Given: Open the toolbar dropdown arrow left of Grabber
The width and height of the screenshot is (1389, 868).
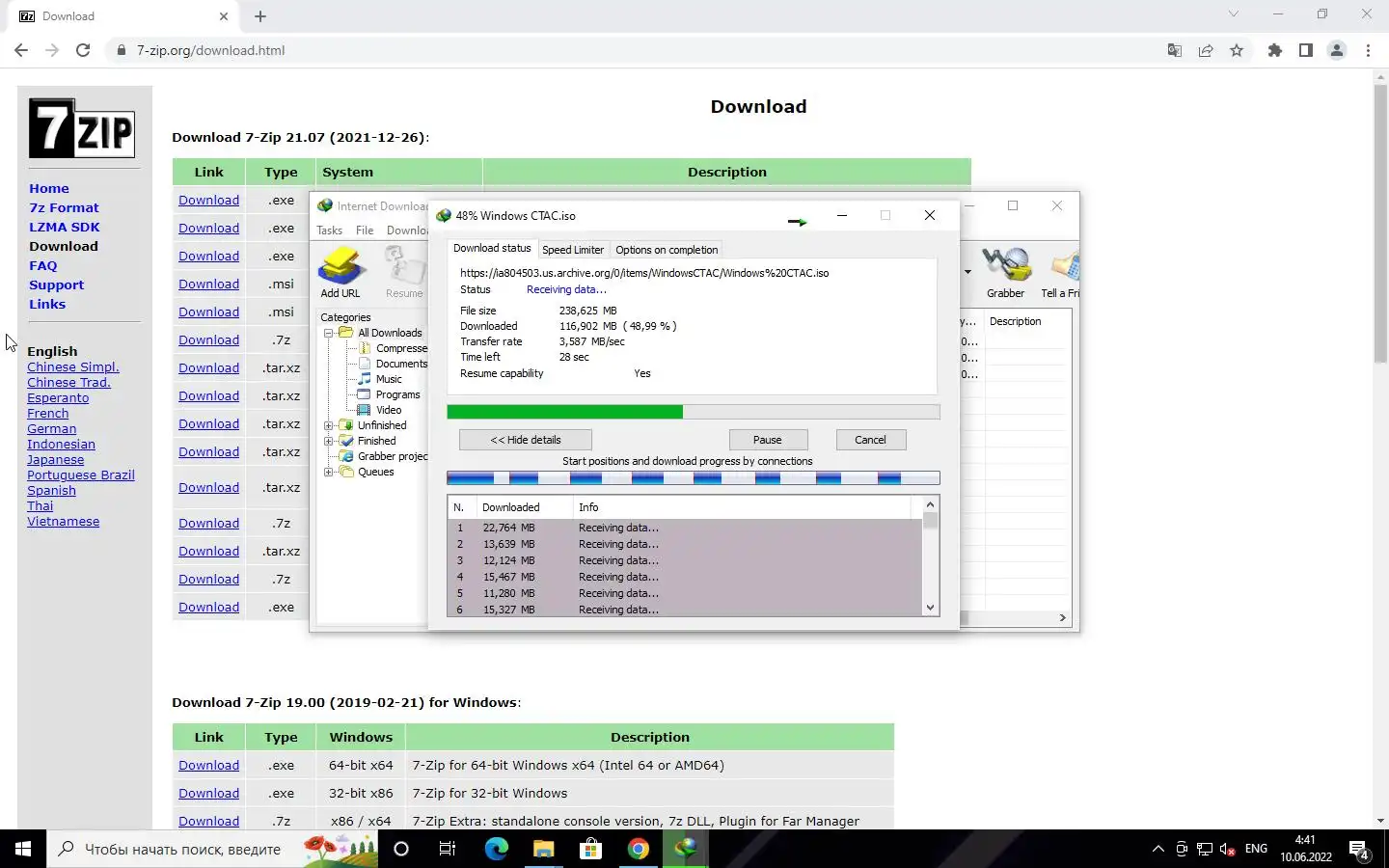Looking at the screenshot, I should (x=967, y=272).
